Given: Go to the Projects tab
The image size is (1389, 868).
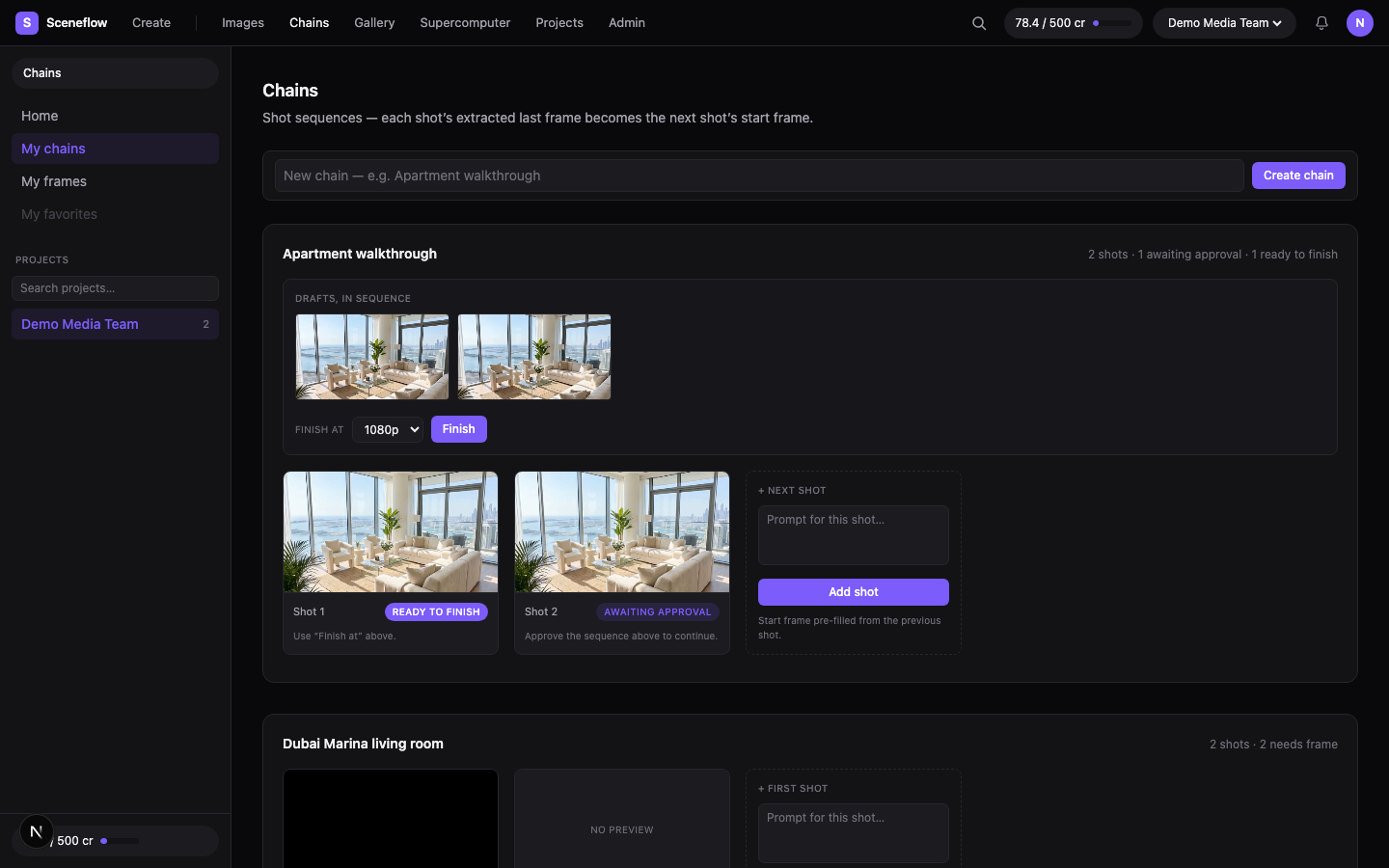Looking at the screenshot, I should tap(559, 22).
